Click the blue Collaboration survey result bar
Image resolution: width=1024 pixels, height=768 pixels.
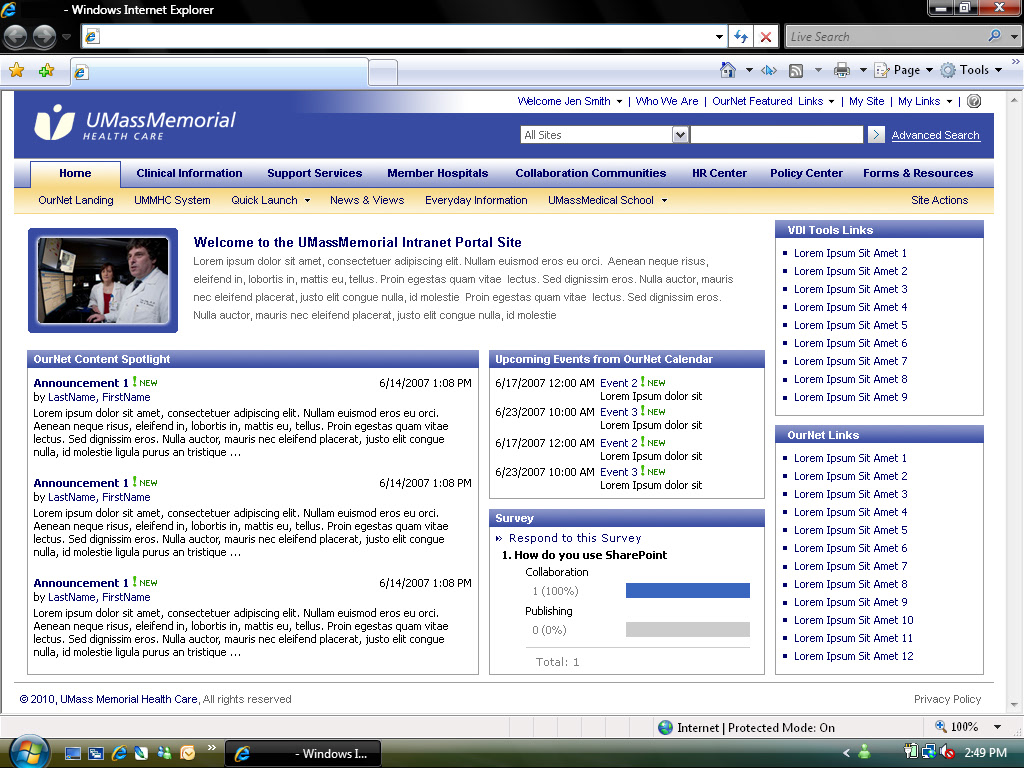(x=688, y=590)
